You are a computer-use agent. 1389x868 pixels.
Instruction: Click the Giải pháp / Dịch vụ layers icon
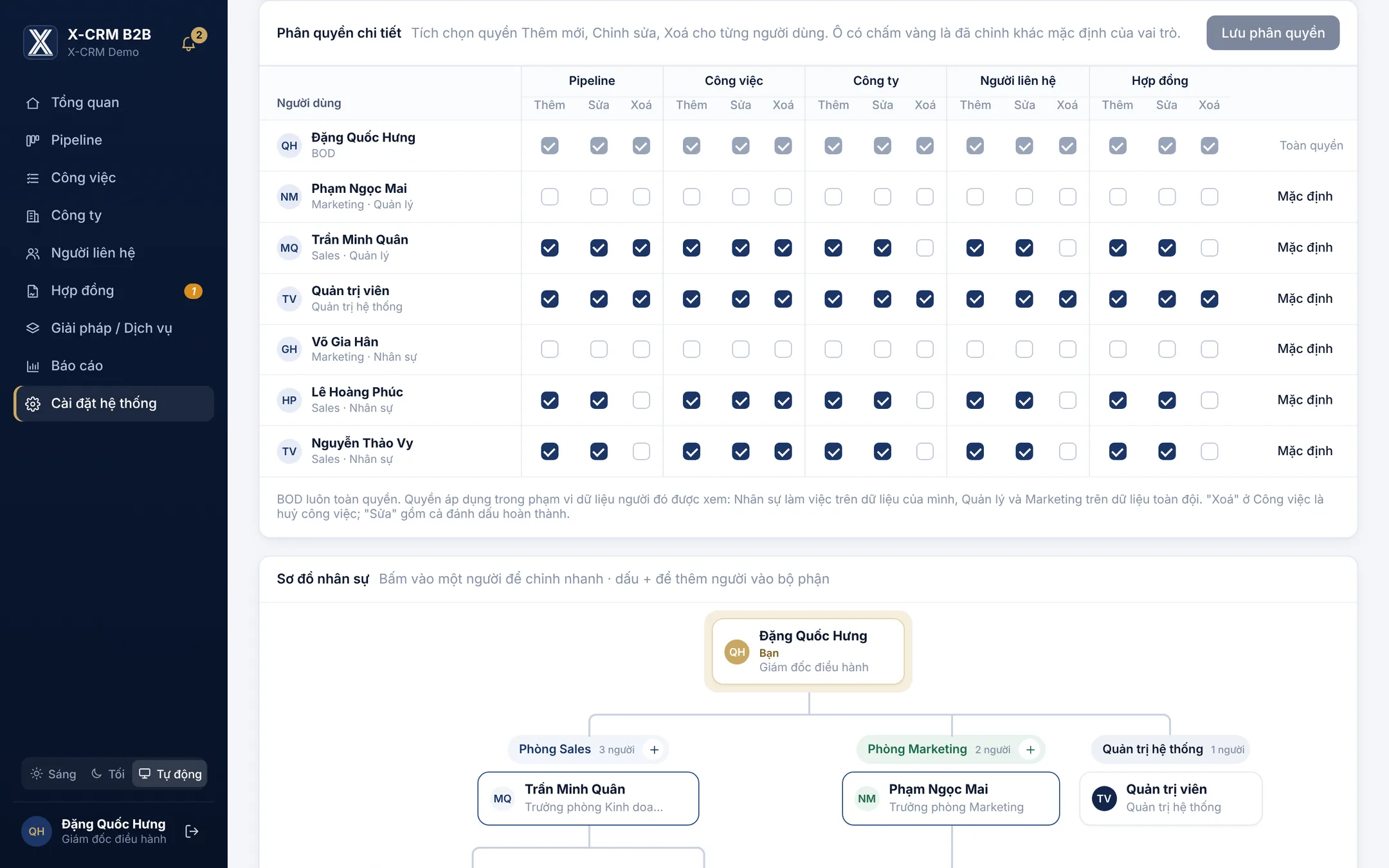pos(33,329)
